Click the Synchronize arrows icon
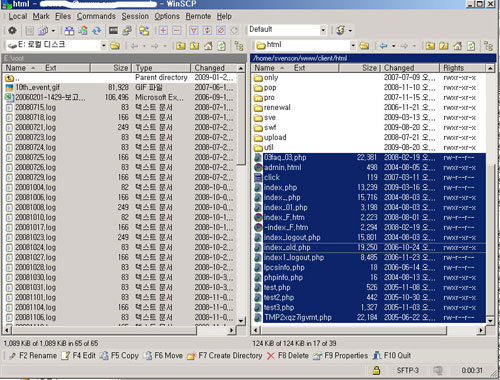This screenshot has width=500, height=380. (97, 31)
